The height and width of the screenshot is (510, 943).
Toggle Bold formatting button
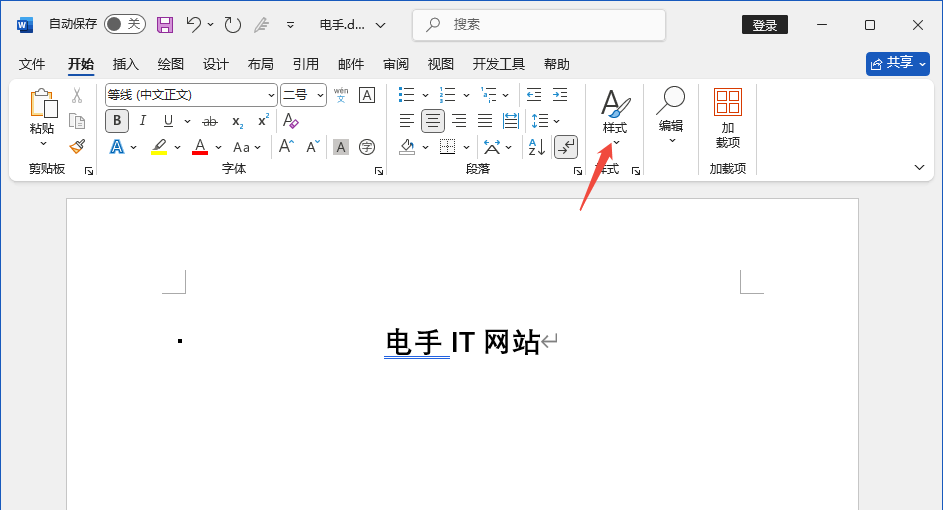117,121
